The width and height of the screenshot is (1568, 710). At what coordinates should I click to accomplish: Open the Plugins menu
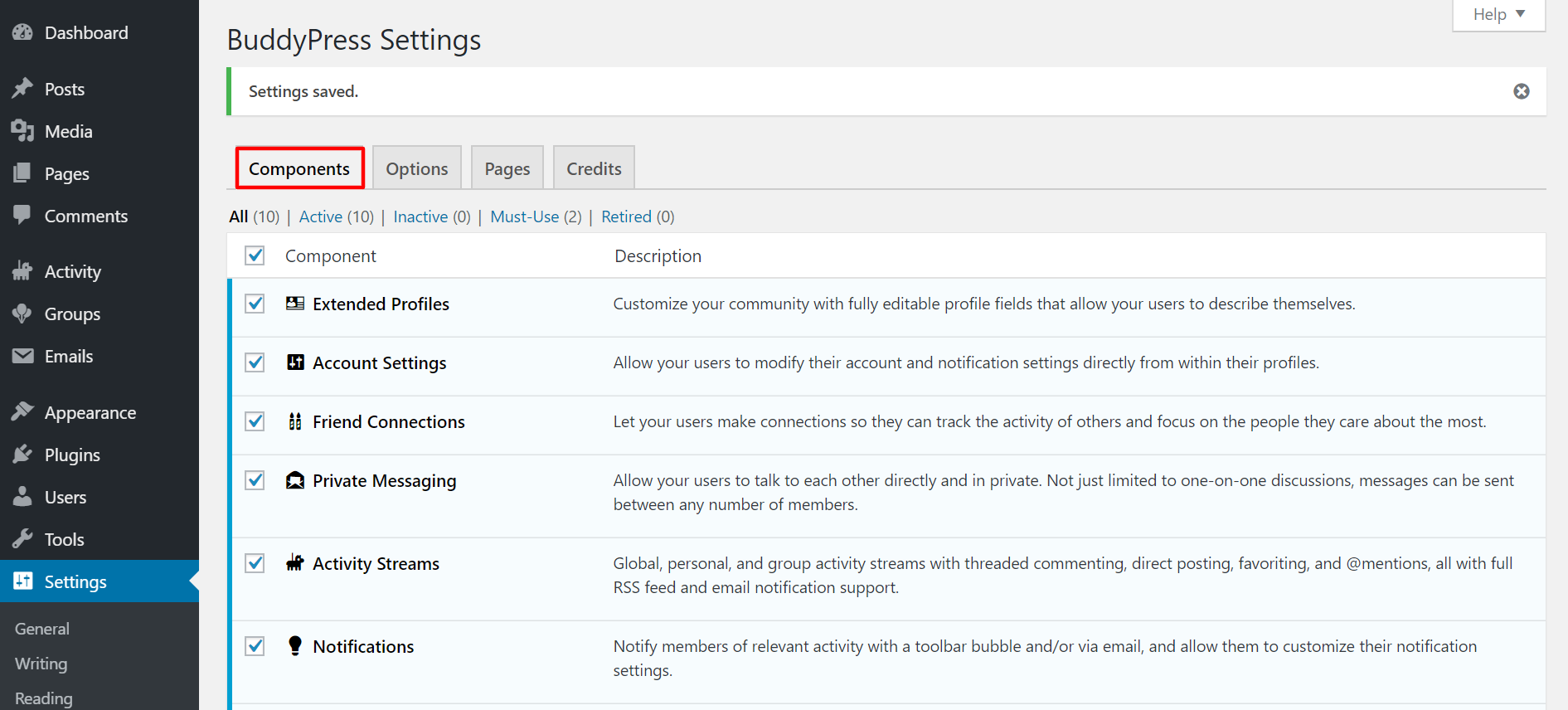100,455
